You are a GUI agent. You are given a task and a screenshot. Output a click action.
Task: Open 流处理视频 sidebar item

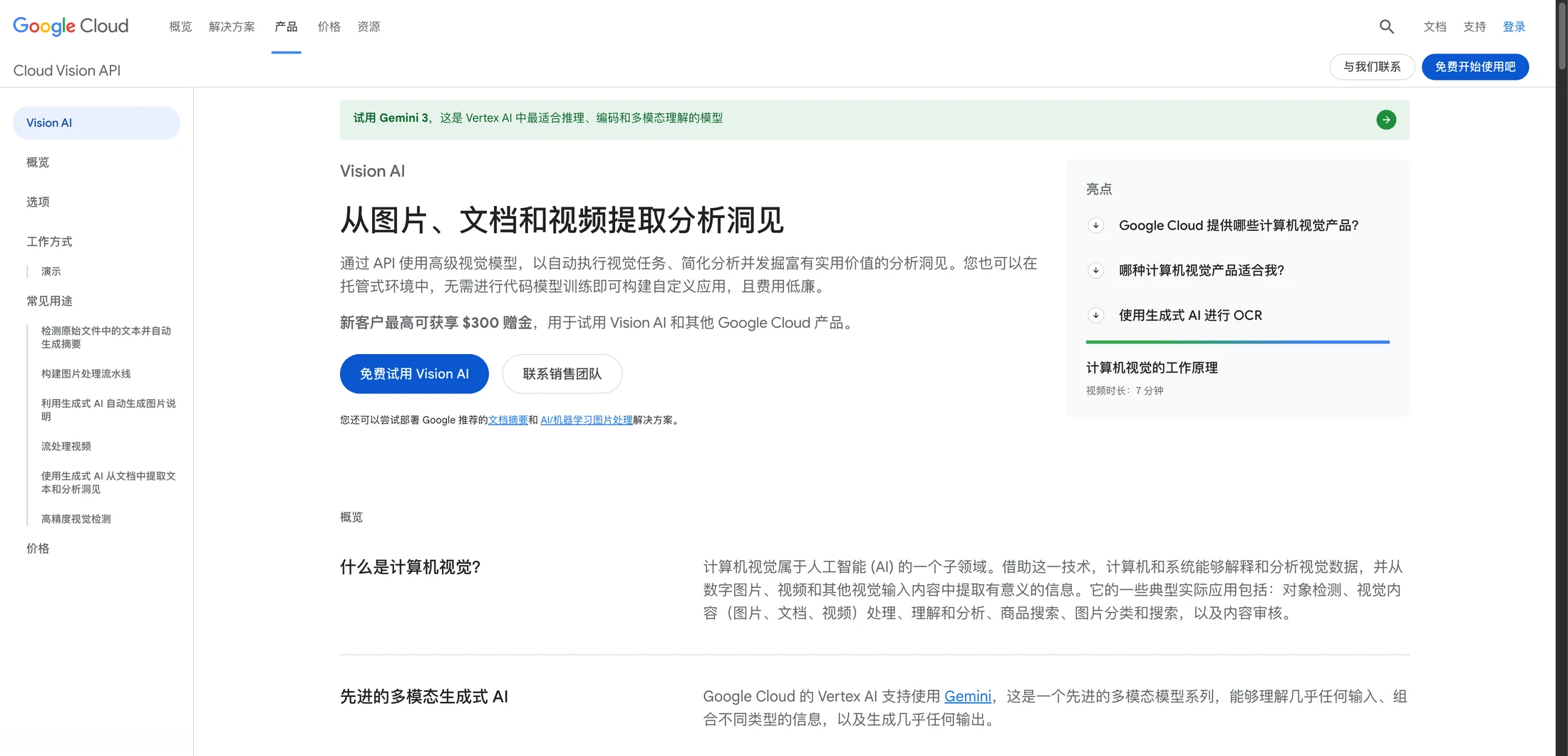[66, 447]
